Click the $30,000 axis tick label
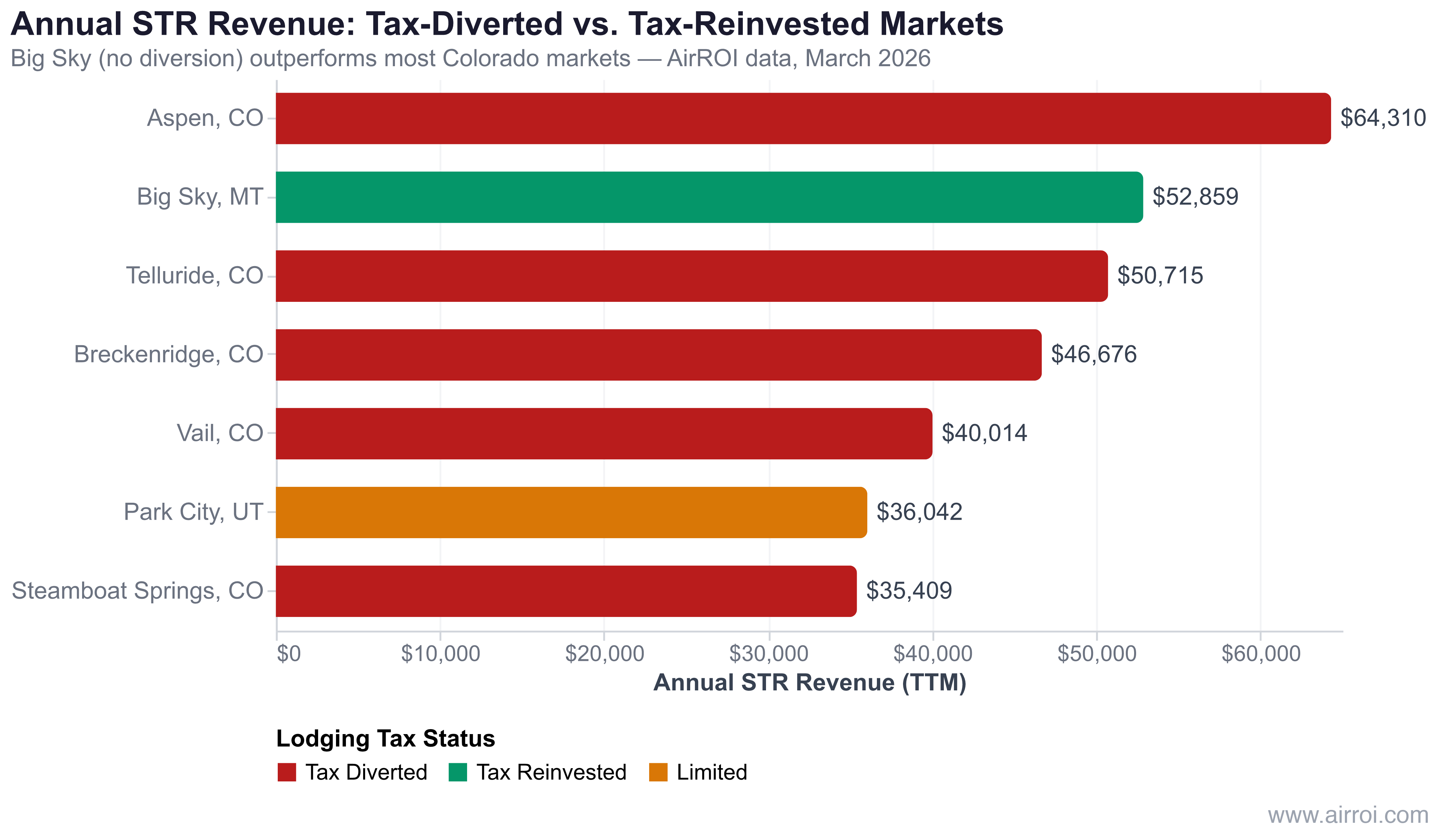 pyautogui.click(x=769, y=653)
